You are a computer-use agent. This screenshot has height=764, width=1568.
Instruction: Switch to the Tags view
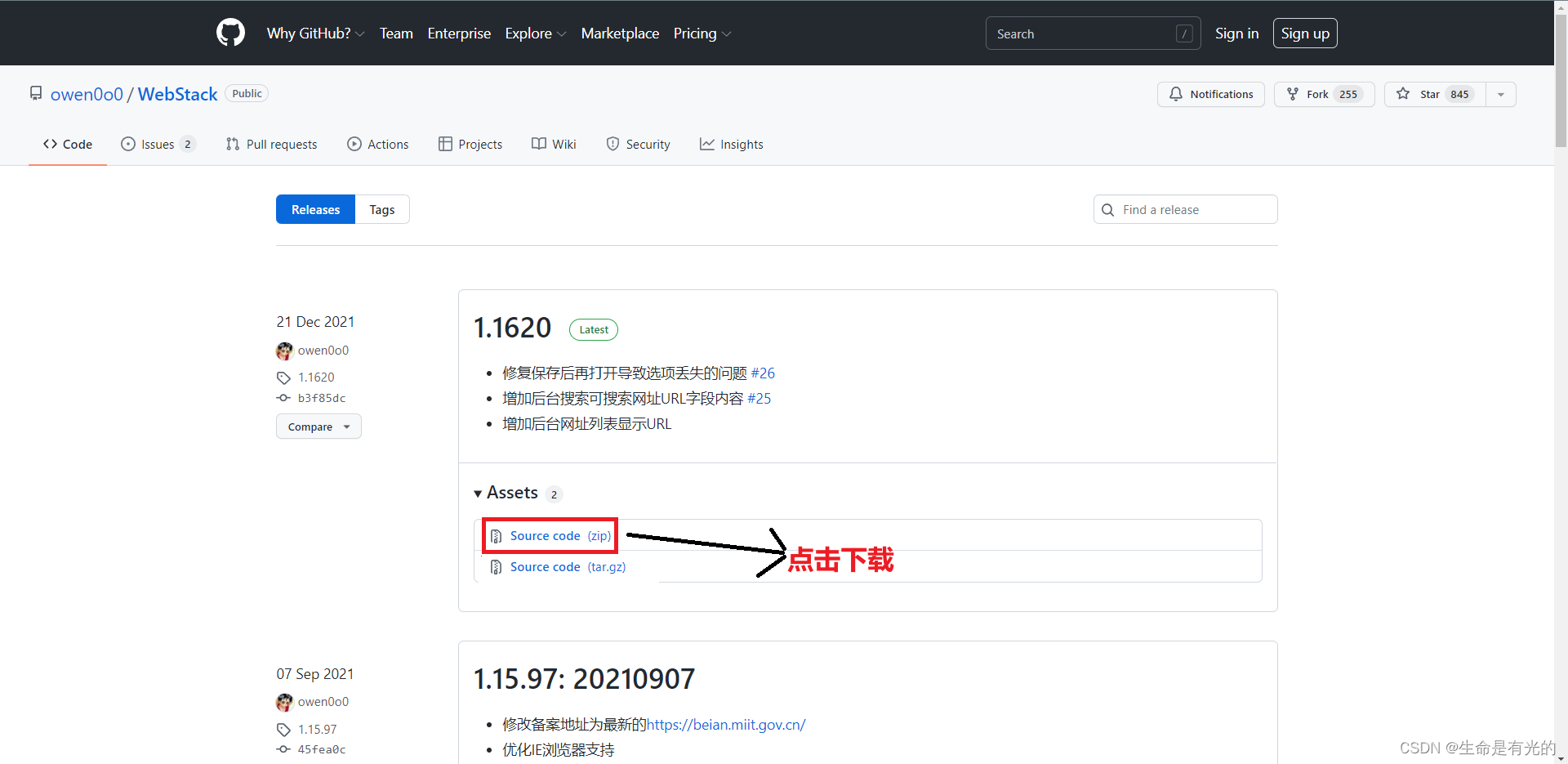tap(381, 209)
